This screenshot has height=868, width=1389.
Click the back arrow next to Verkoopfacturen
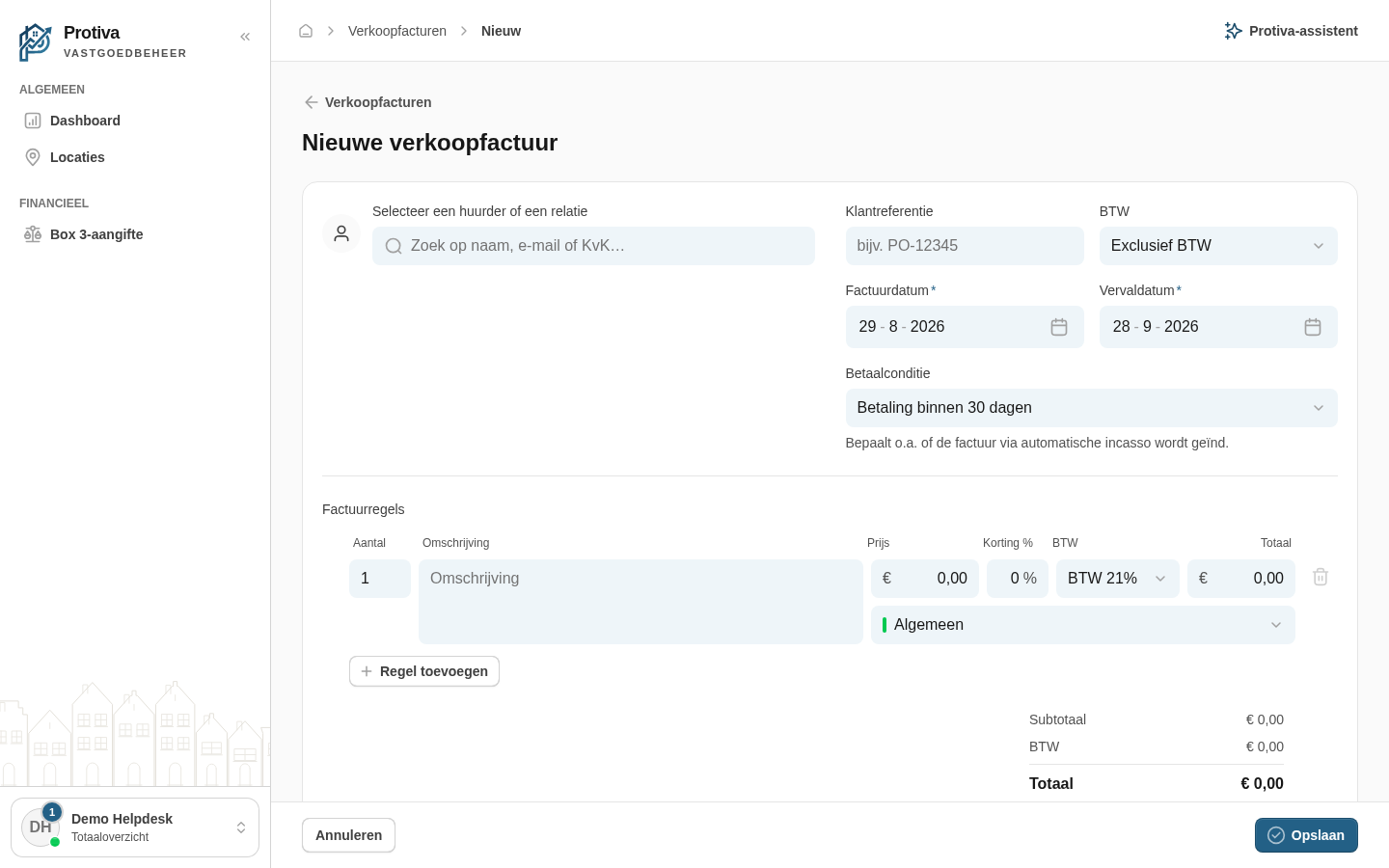click(311, 102)
